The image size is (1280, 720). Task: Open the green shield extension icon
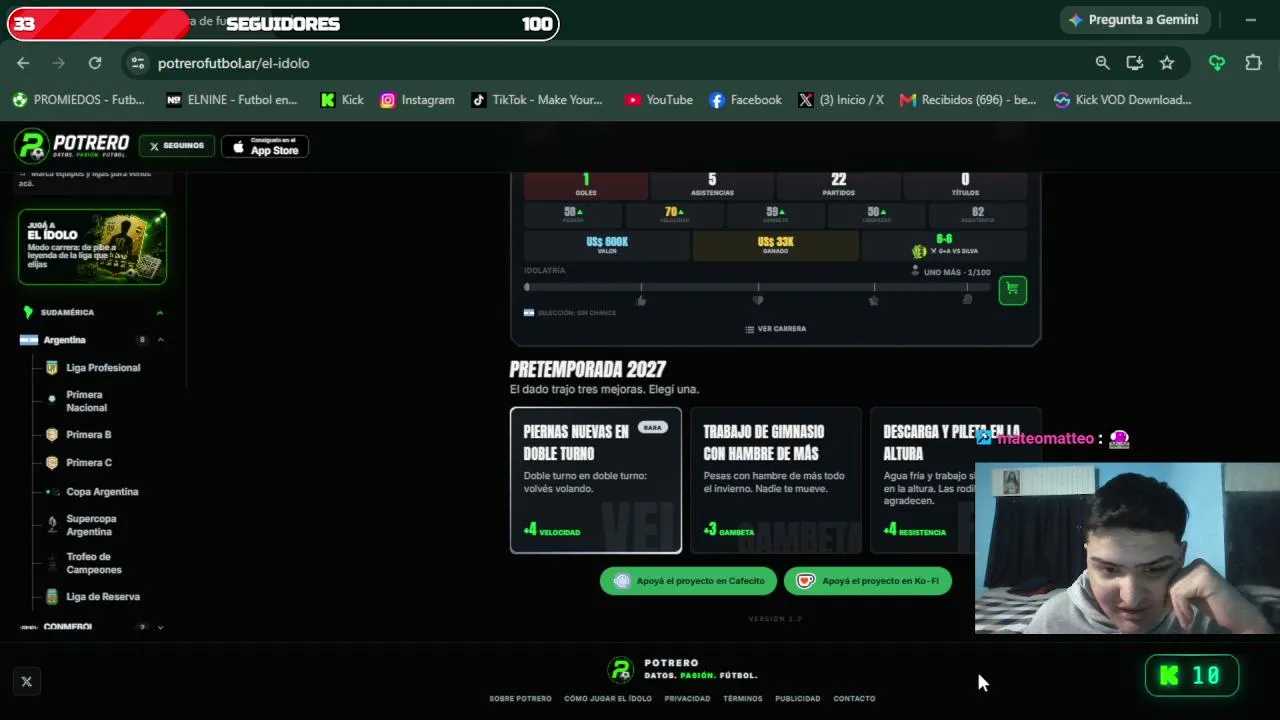click(1217, 63)
